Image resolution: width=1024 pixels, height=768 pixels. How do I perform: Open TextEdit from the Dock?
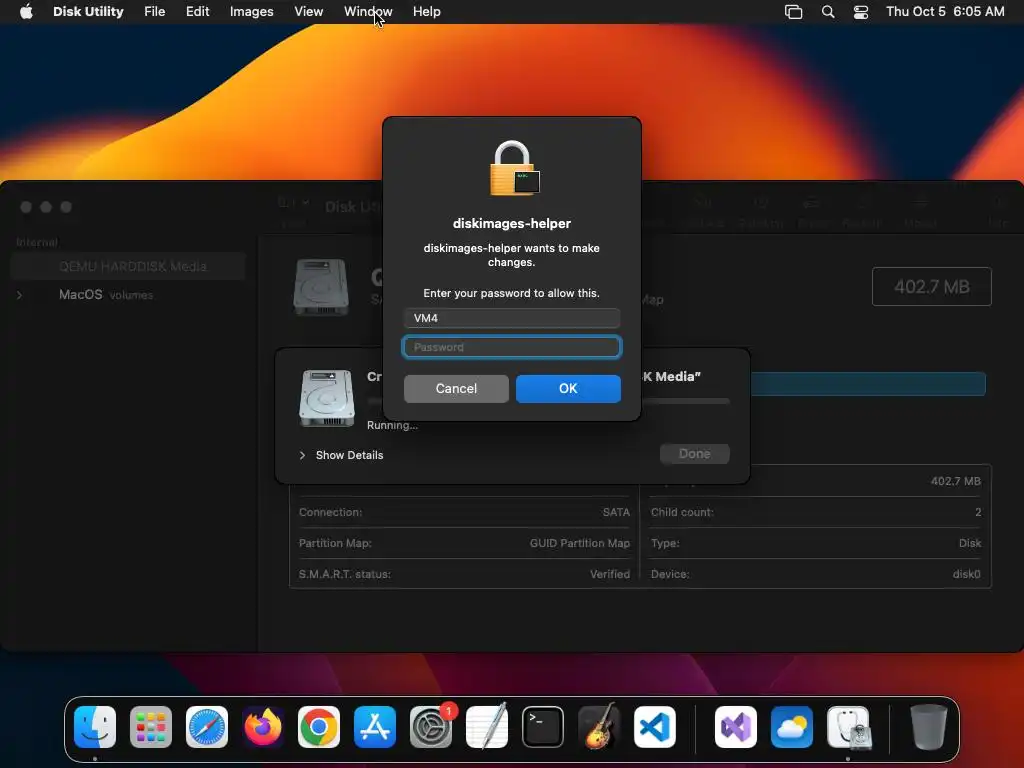[487, 727]
